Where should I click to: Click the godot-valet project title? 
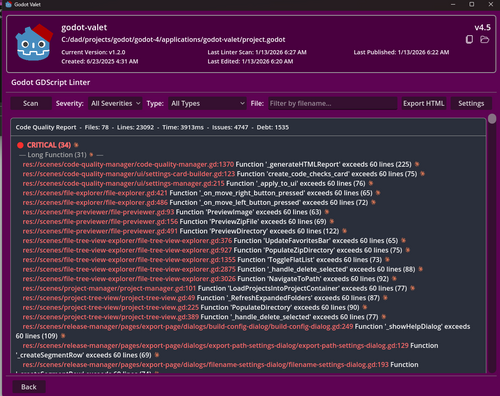[84, 27]
